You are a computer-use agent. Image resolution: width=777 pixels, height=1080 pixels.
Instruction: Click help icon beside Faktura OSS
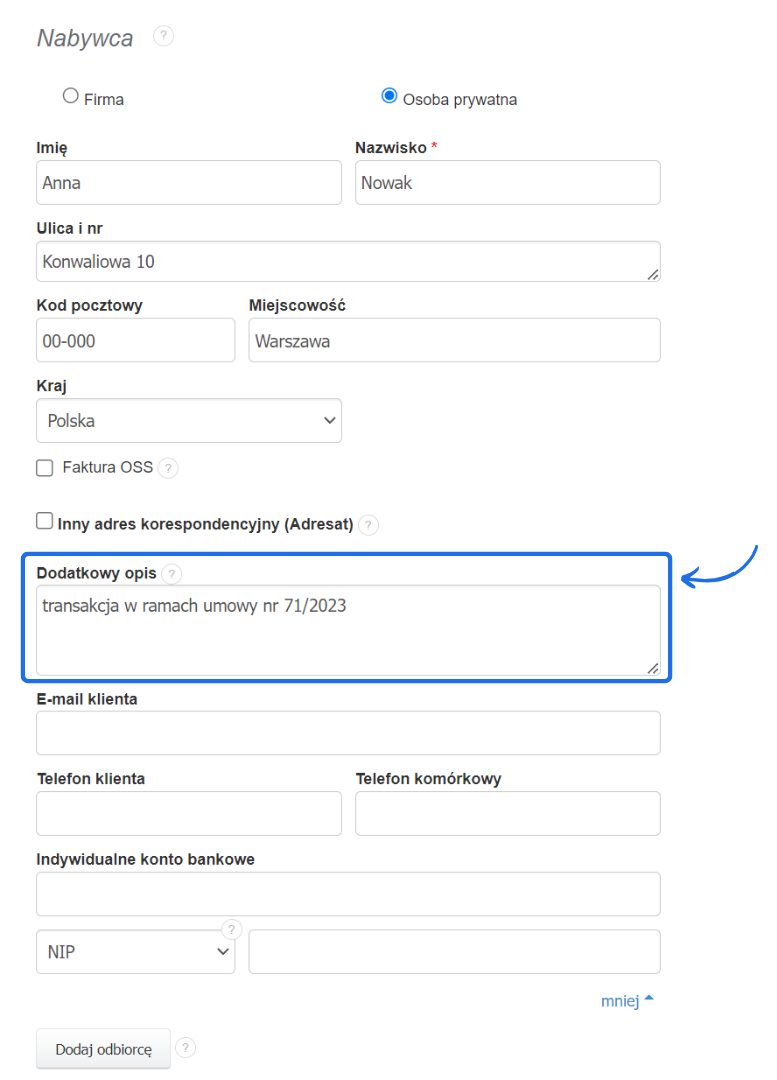pyautogui.click(x=168, y=467)
